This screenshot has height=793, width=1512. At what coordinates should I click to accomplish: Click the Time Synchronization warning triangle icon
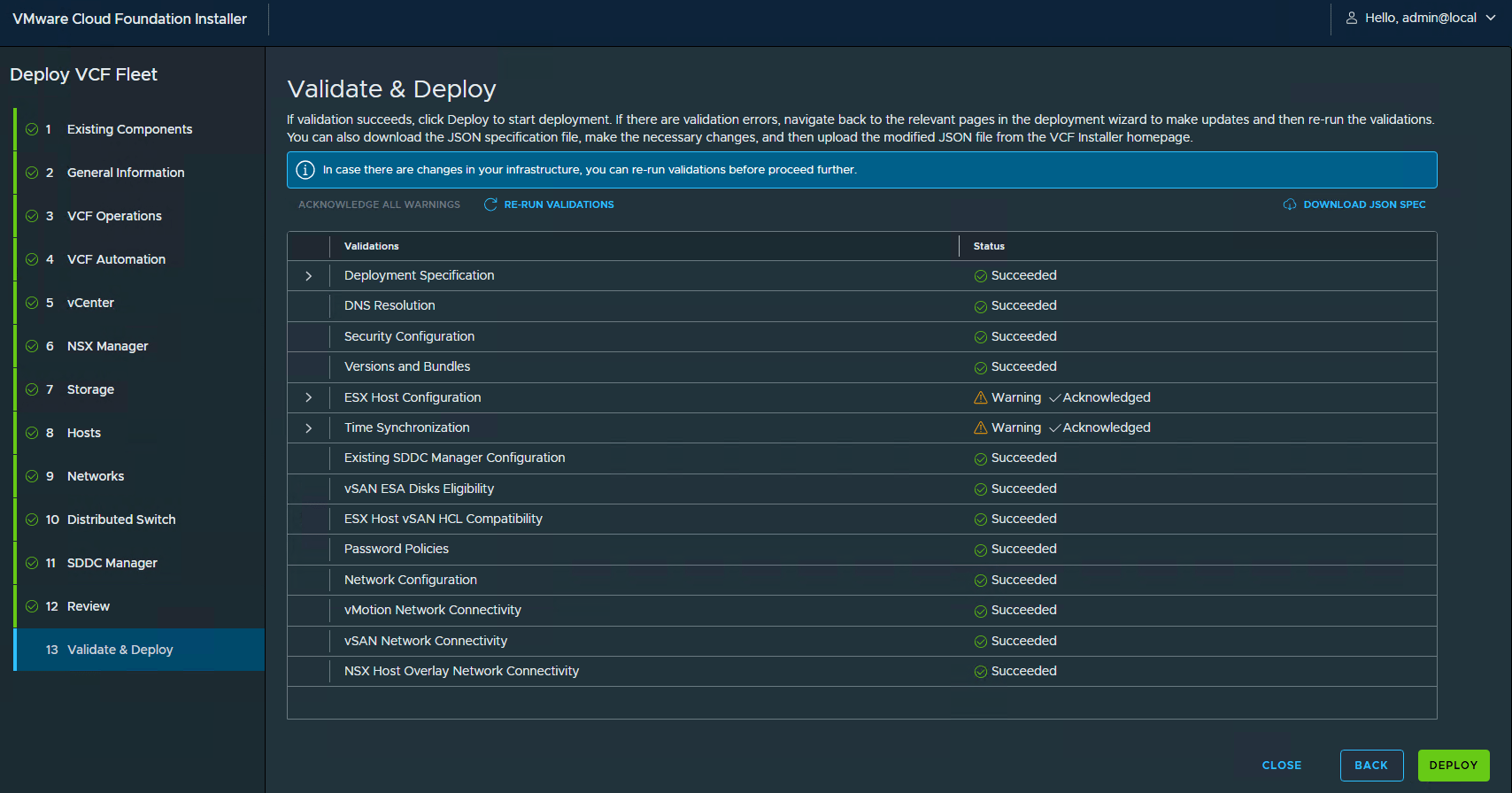[981, 427]
